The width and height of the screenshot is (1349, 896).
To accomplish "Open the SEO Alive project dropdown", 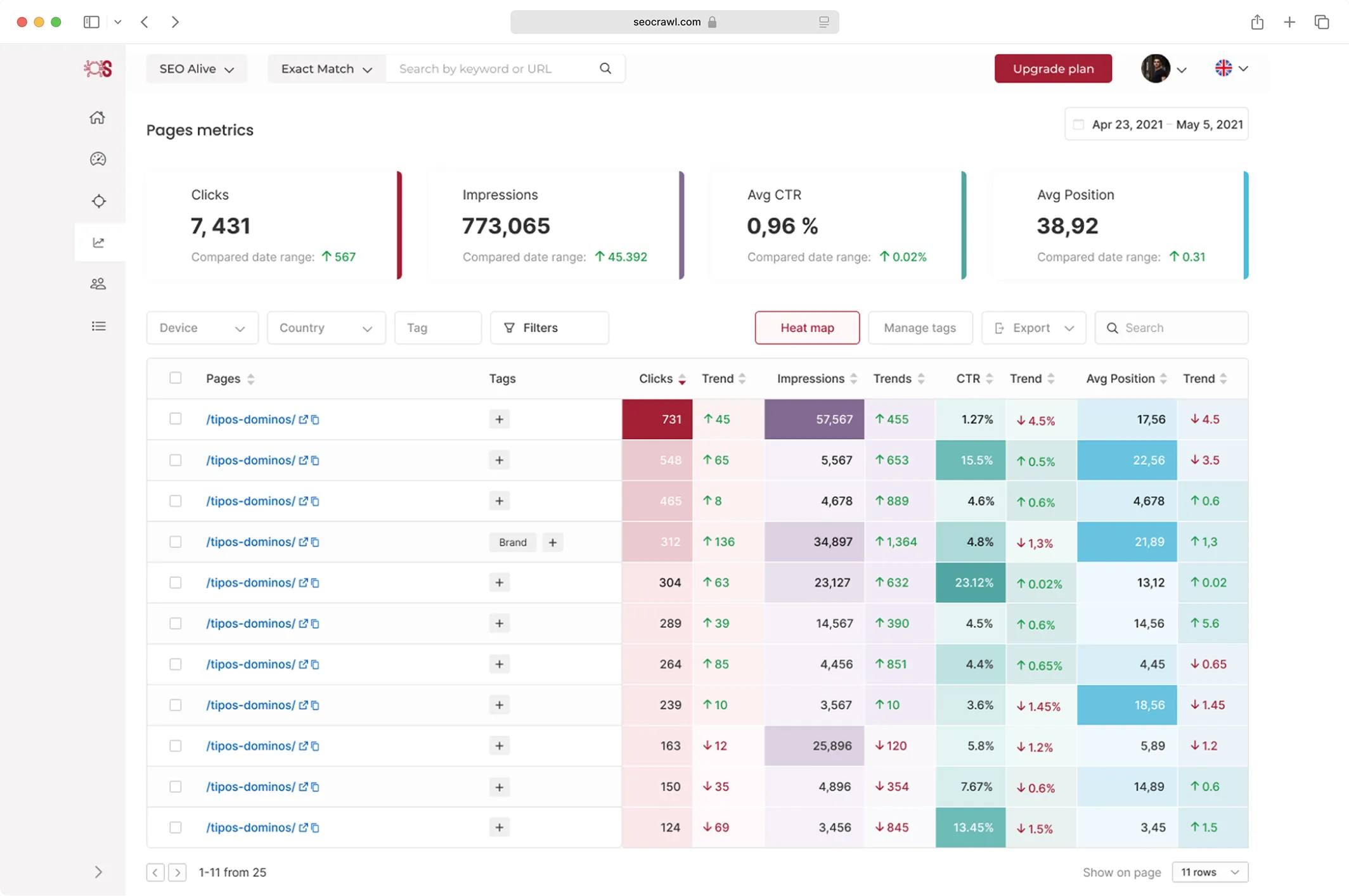I will tap(197, 68).
